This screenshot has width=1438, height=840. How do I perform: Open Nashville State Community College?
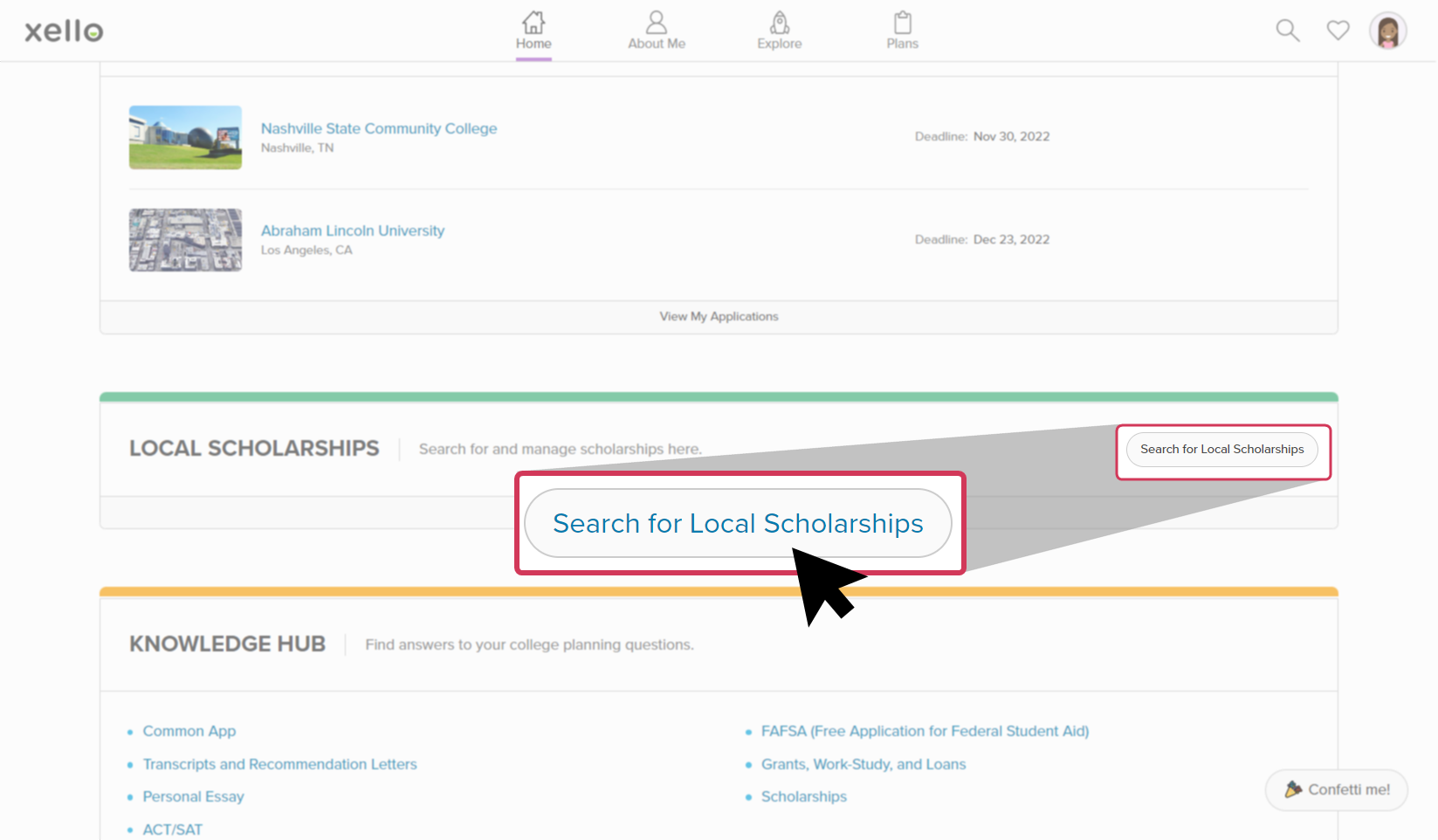pos(378,127)
